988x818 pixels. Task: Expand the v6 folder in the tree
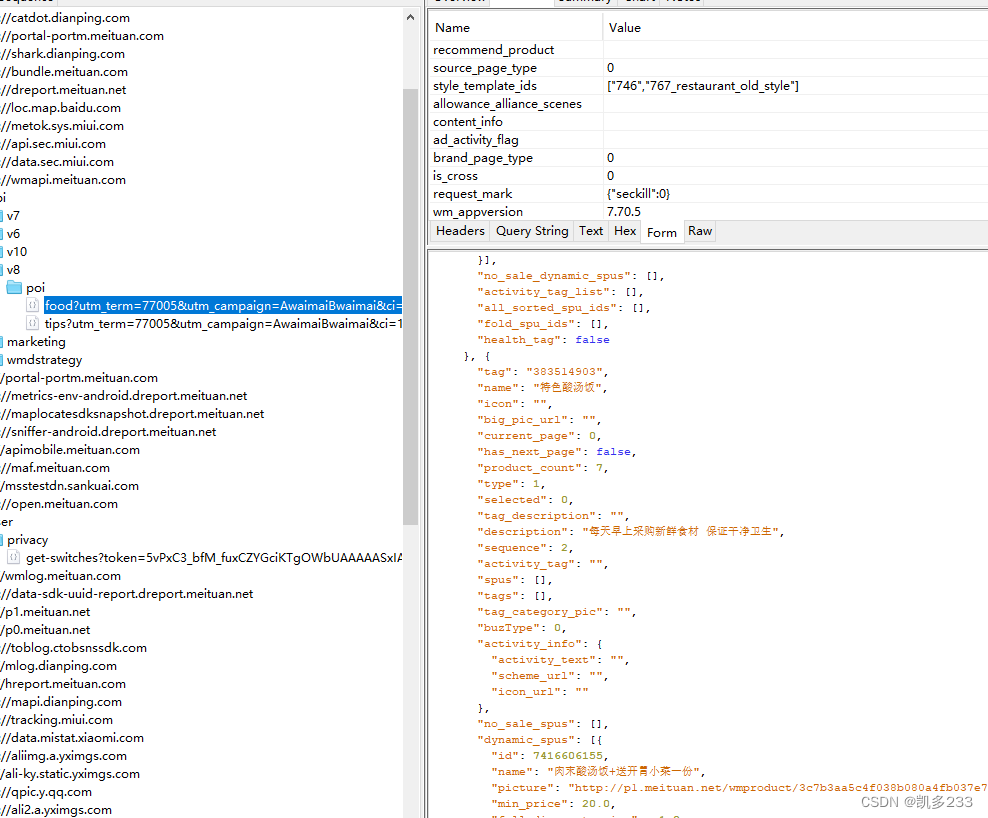tap(13, 234)
